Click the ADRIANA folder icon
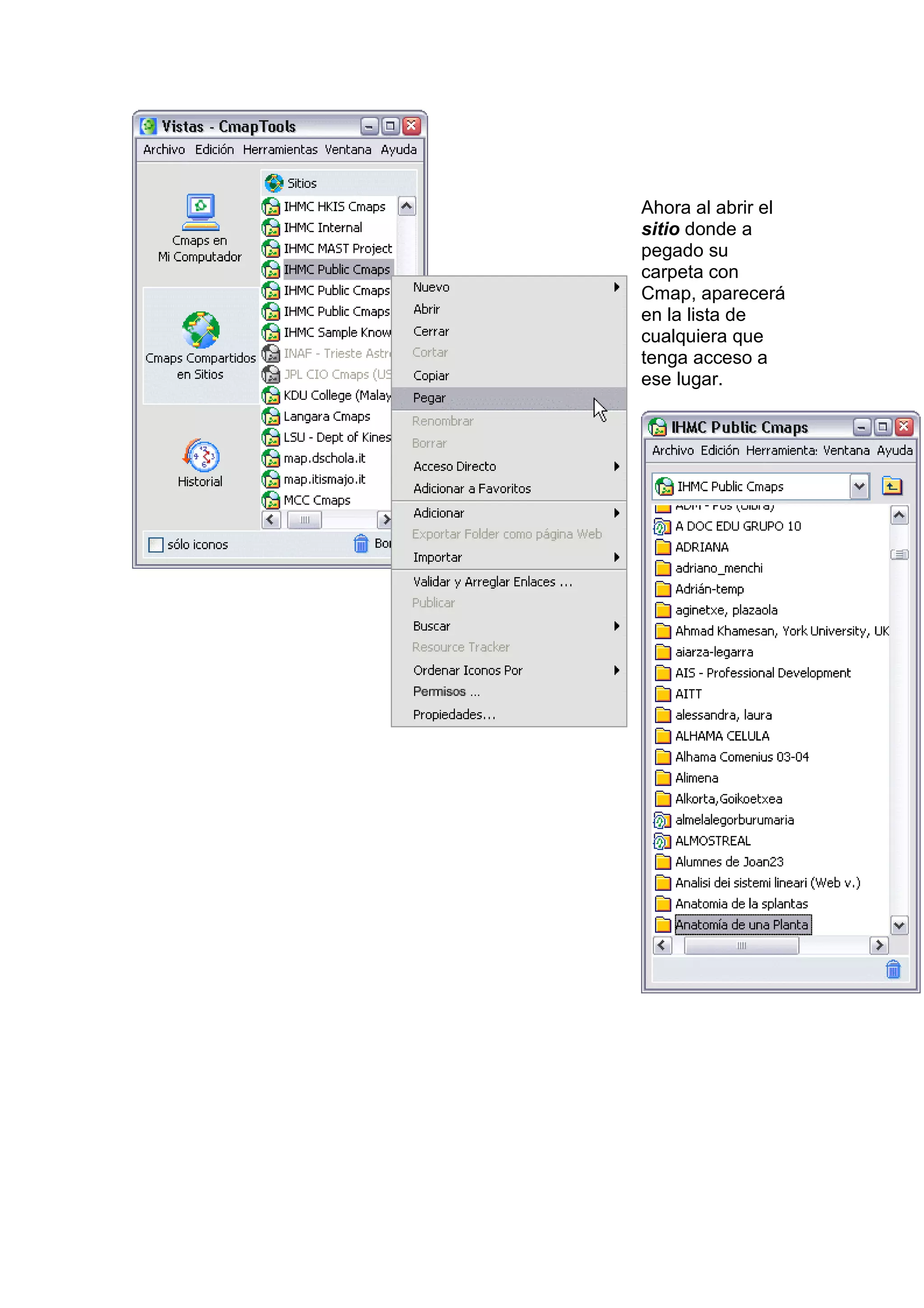 (663, 547)
